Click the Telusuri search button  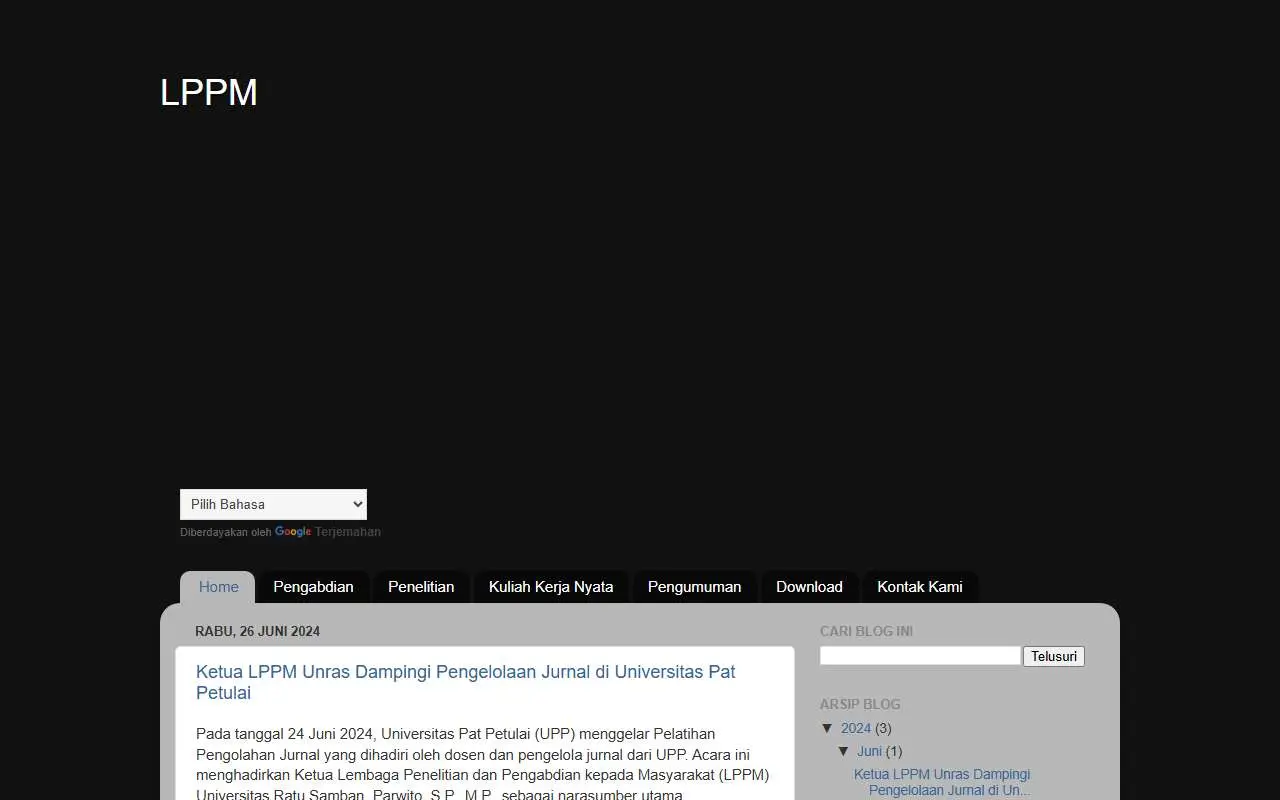click(1054, 656)
